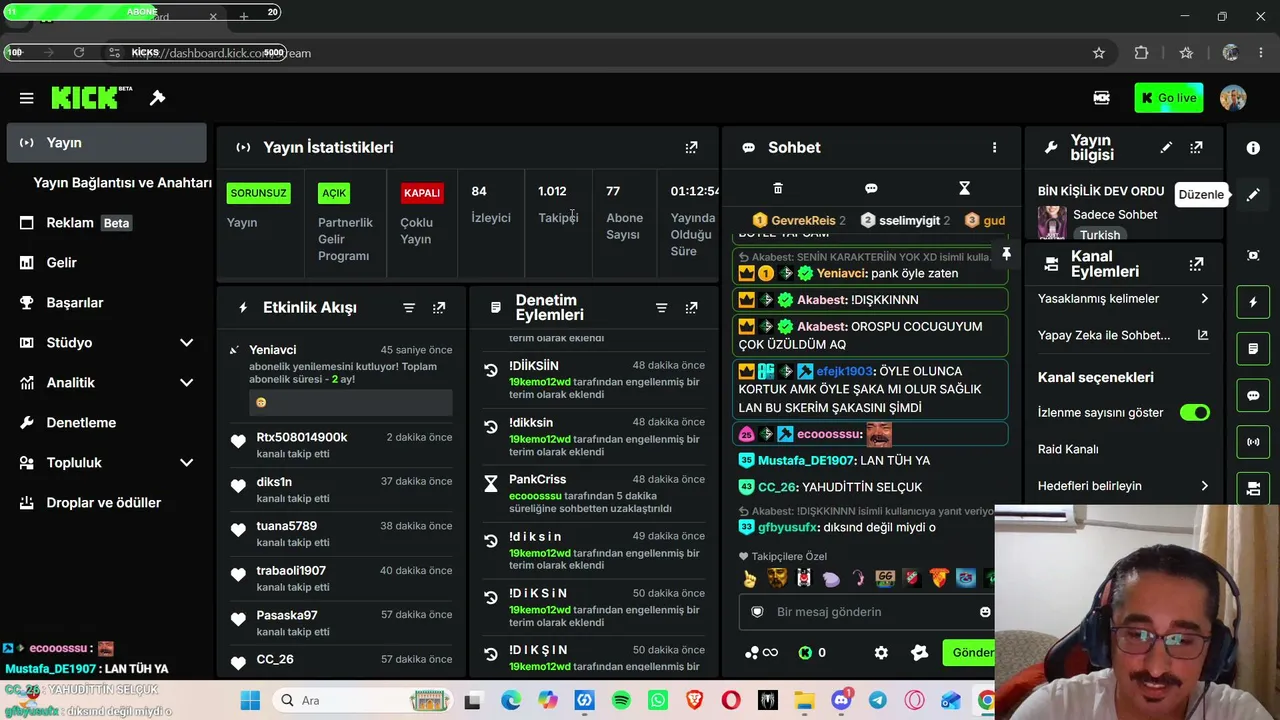This screenshot has height=720, width=1280.
Task: Open Telegram from the taskbar
Action: click(878, 701)
